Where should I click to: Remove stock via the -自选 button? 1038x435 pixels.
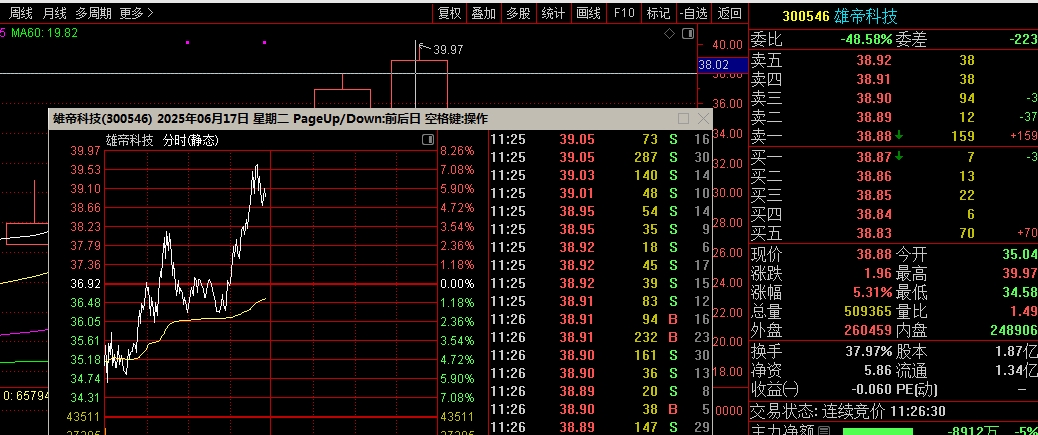click(693, 13)
